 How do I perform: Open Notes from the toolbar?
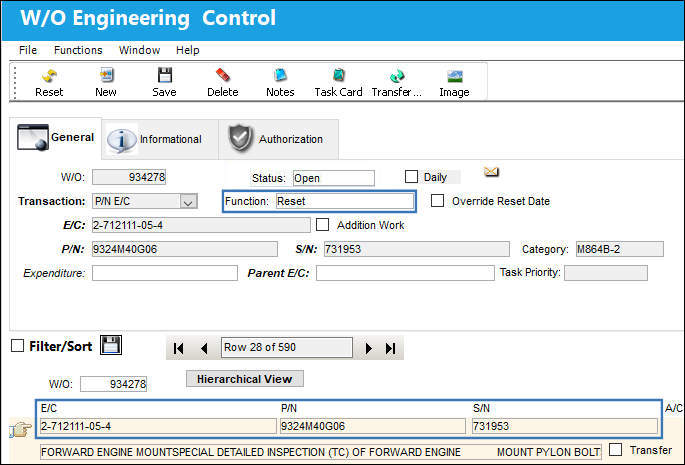(x=280, y=75)
